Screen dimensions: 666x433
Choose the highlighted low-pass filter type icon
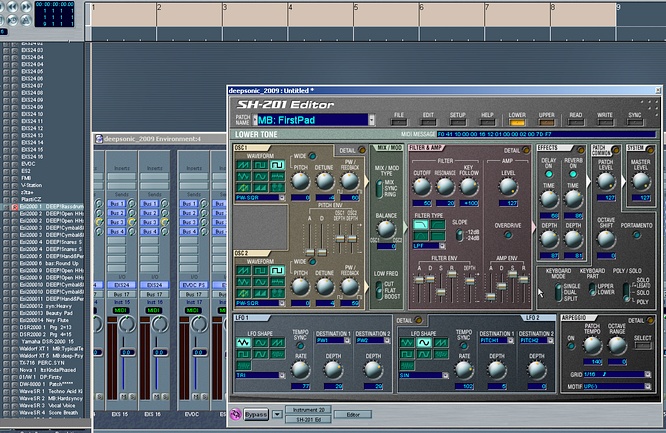[421, 225]
